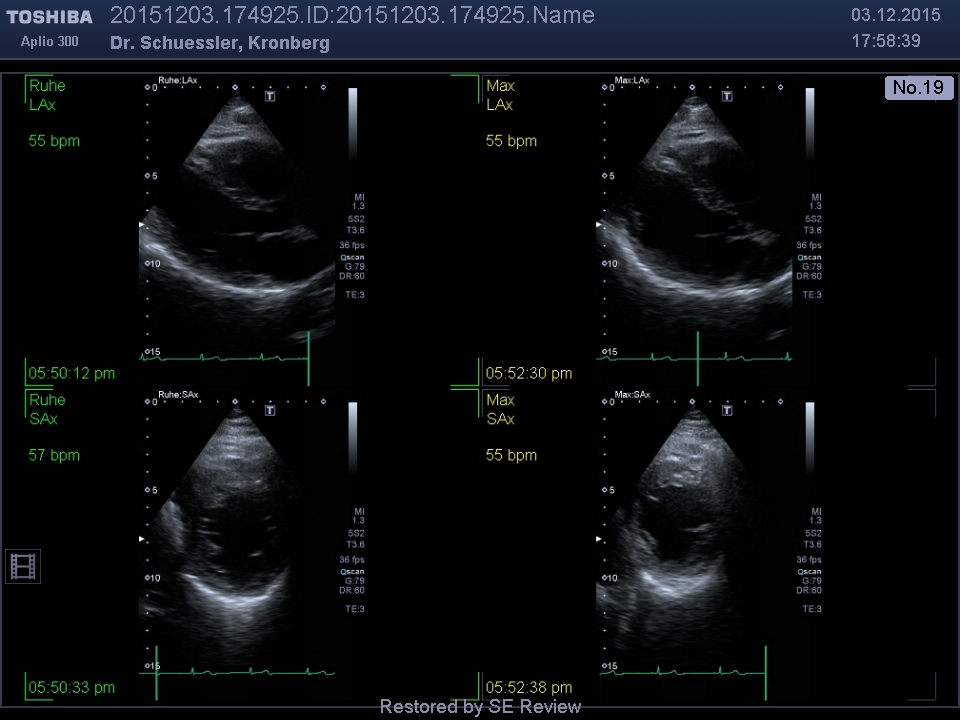Image resolution: width=960 pixels, height=720 pixels.
Task: Click the TOSHIBA logo
Action: (x=49, y=17)
